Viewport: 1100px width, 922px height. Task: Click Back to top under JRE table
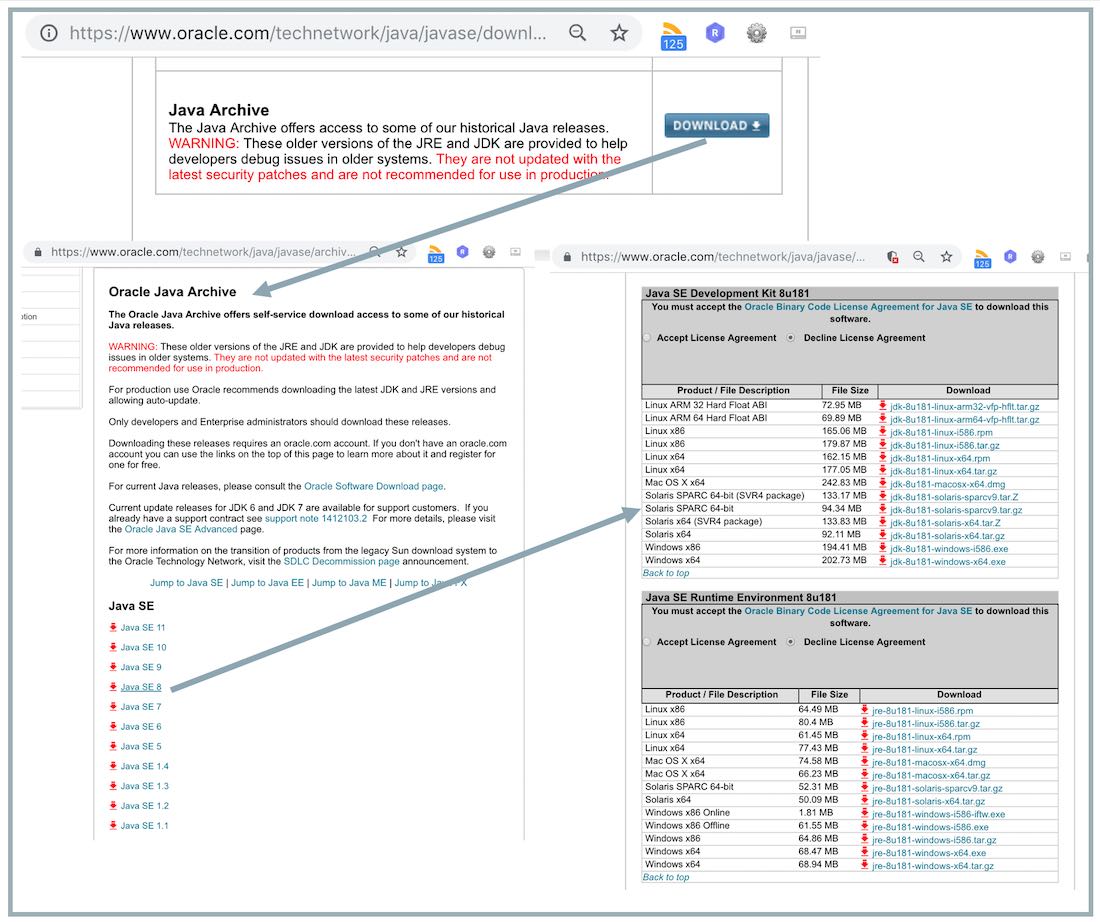click(x=666, y=877)
